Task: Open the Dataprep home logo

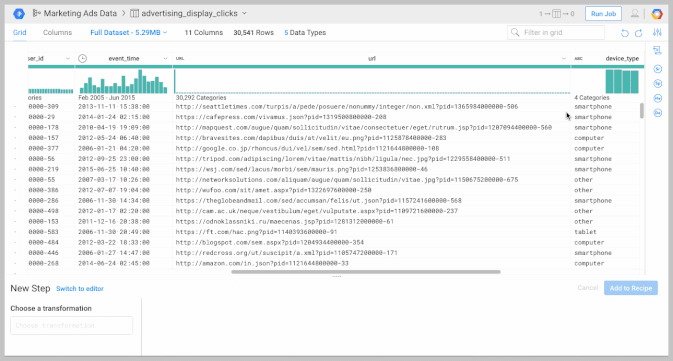Action: point(18,14)
